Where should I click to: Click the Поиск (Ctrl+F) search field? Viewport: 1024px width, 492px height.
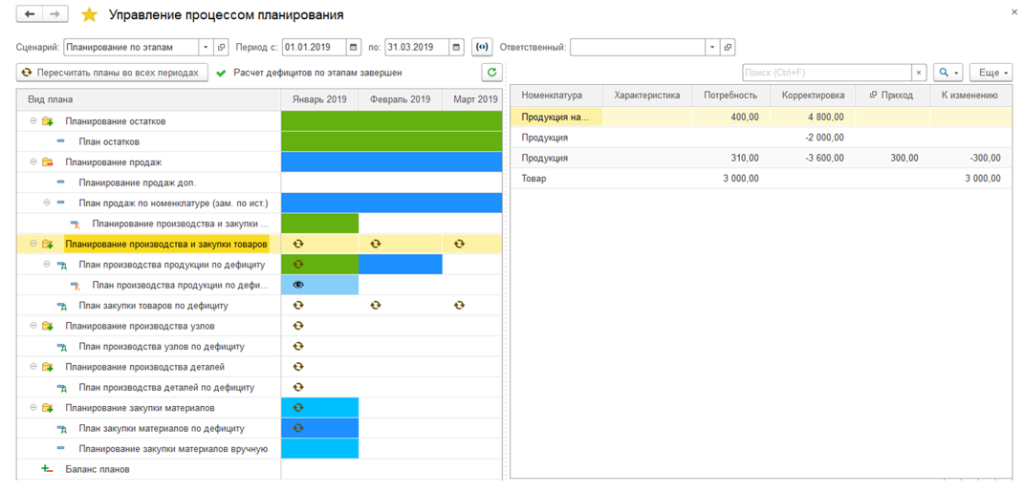pyautogui.click(x=825, y=73)
